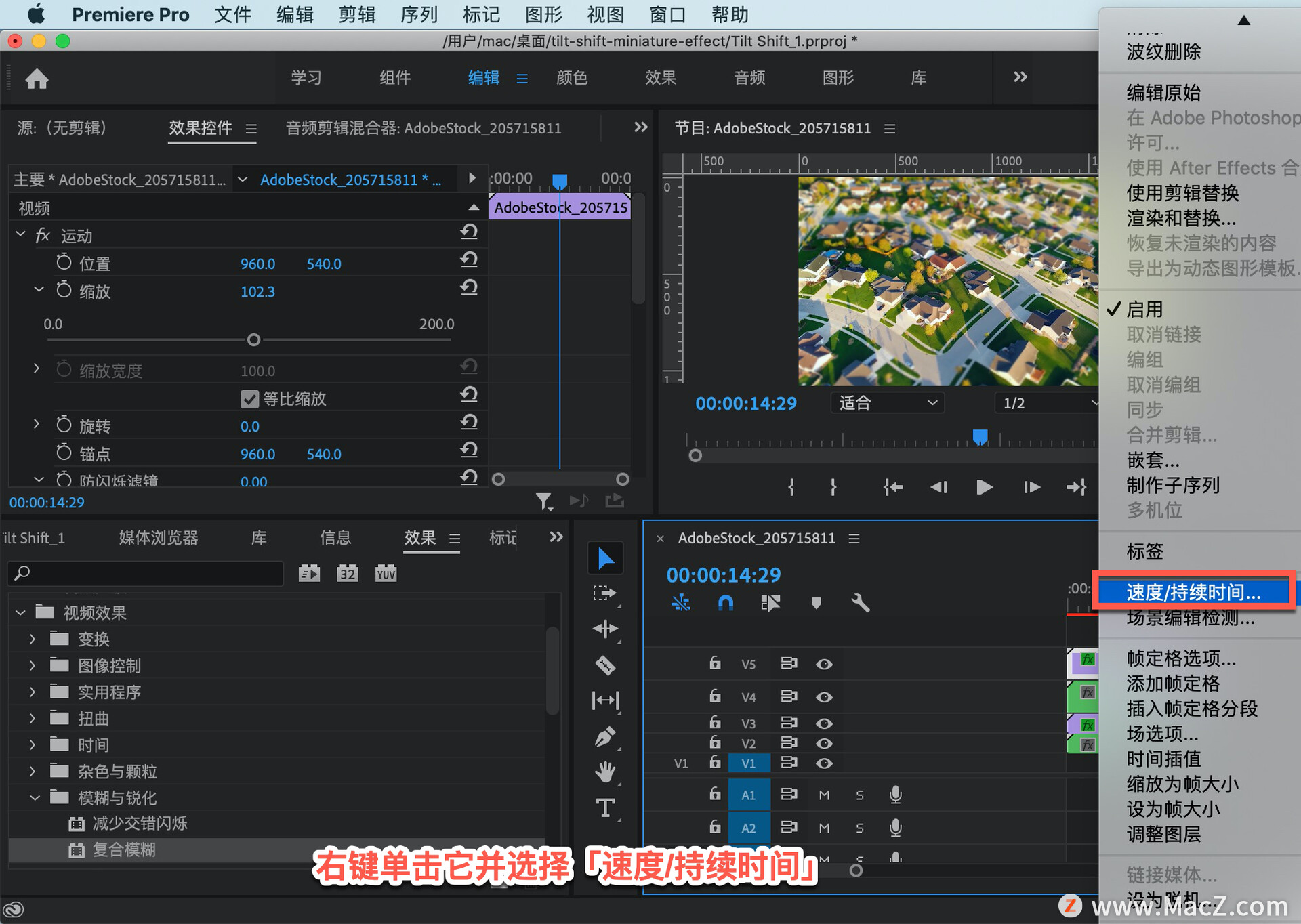The width and height of the screenshot is (1301, 924).
Task: Click YUV effects filter icon
Action: (386, 574)
